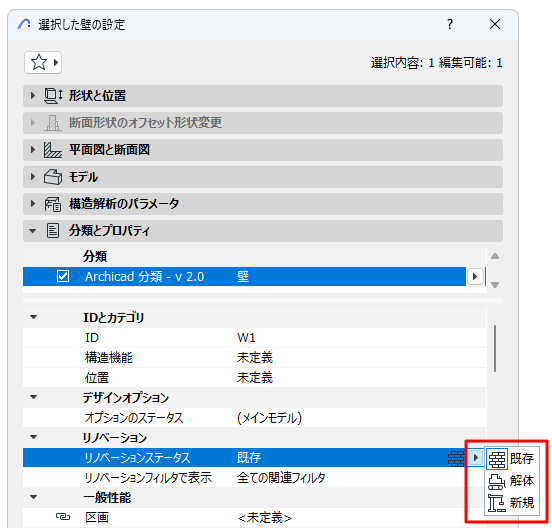
Task: Select the リノベーションフィルタで表示 row label
Action: point(148,478)
